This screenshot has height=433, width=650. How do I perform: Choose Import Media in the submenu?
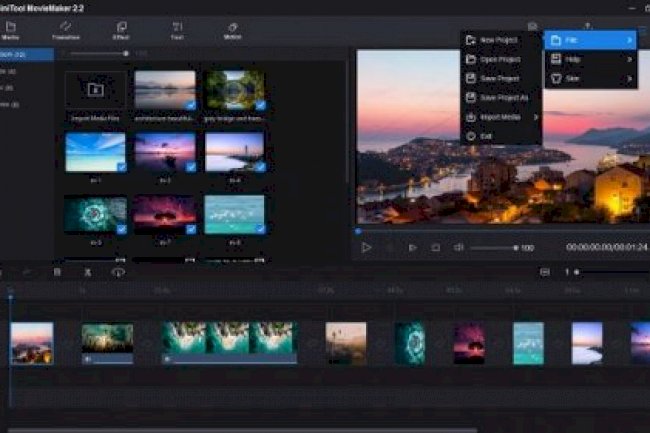click(x=501, y=117)
